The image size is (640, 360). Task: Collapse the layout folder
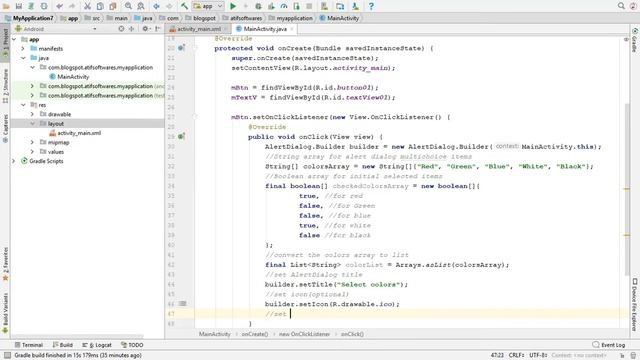point(32,124)
